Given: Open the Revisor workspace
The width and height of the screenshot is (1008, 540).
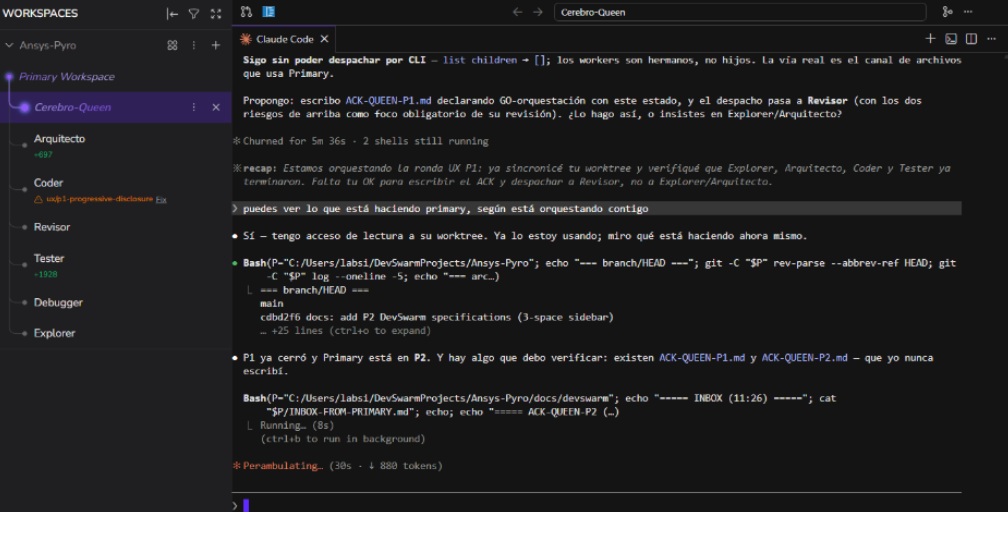Looking at the screenshot, I should tap(51, 227).
